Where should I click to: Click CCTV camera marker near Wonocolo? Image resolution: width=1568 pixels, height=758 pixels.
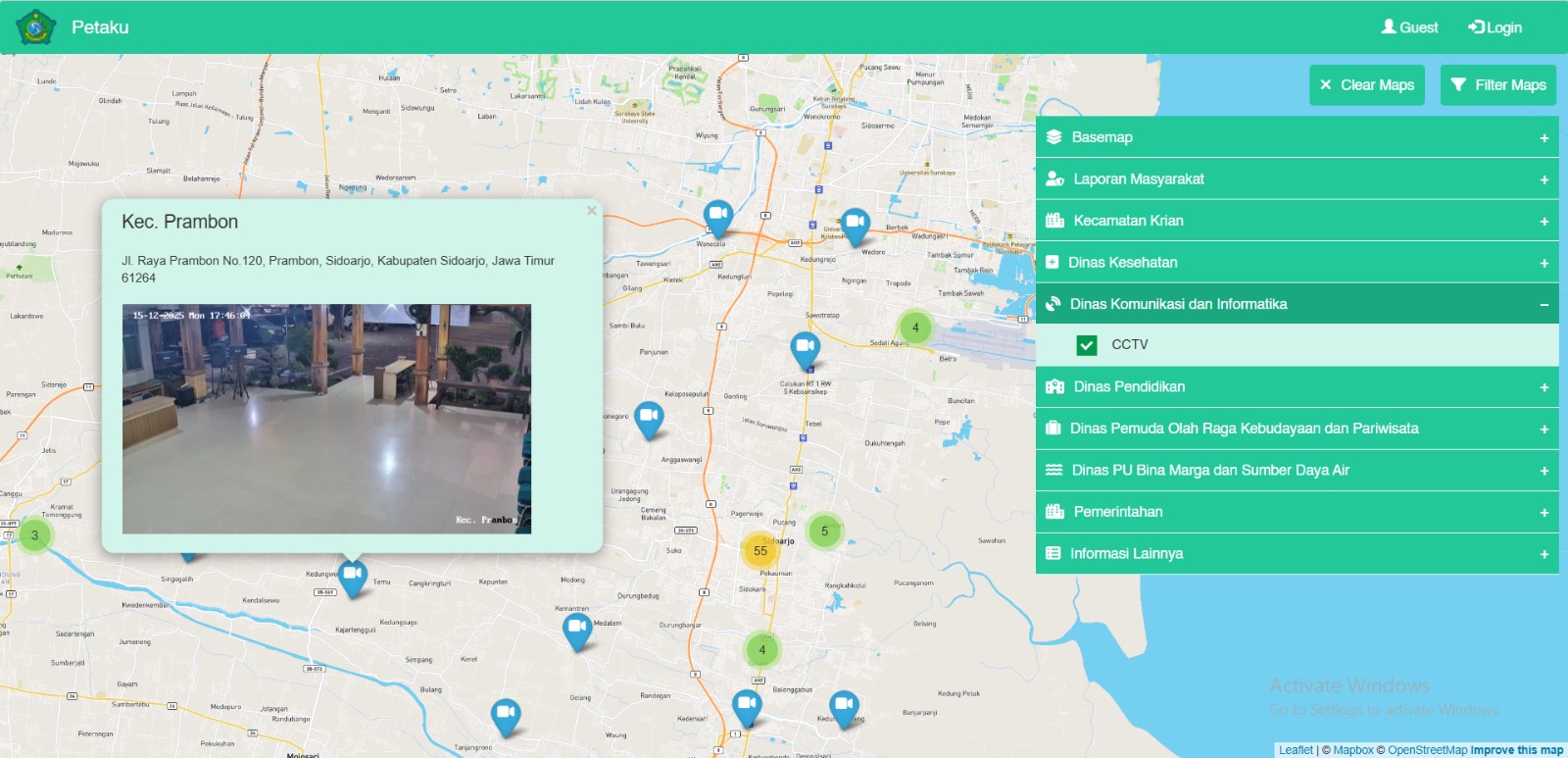coord(718,217)
